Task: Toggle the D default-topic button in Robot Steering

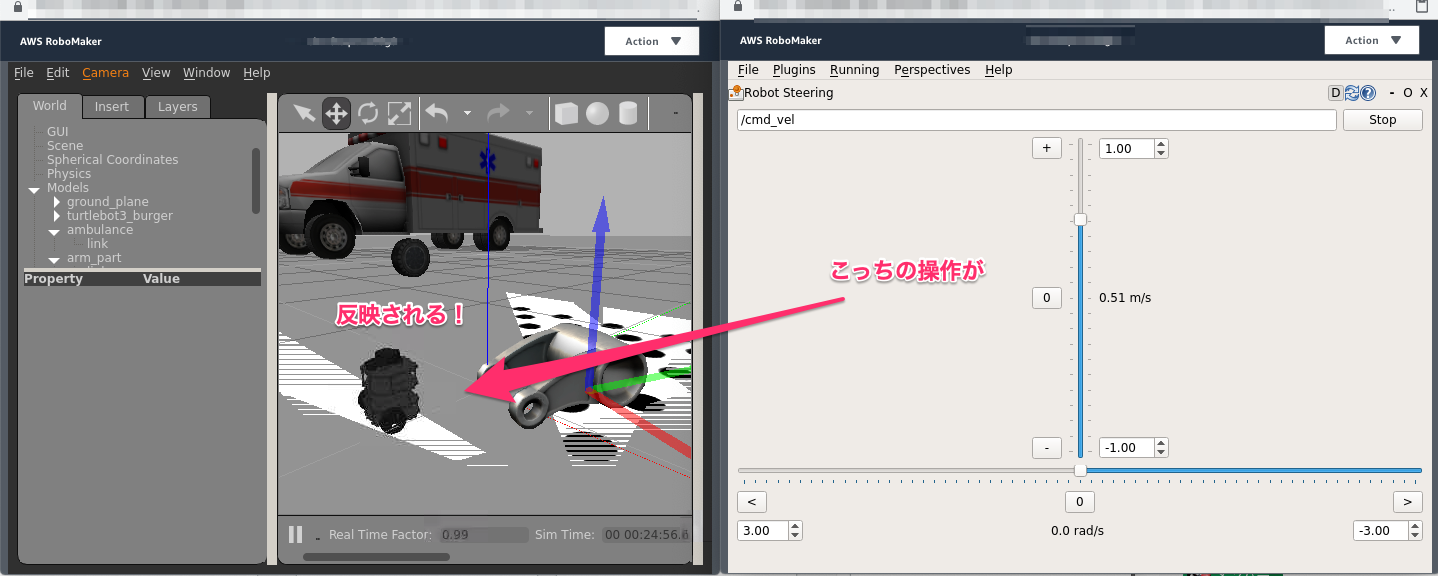Action: point(1335,92)
